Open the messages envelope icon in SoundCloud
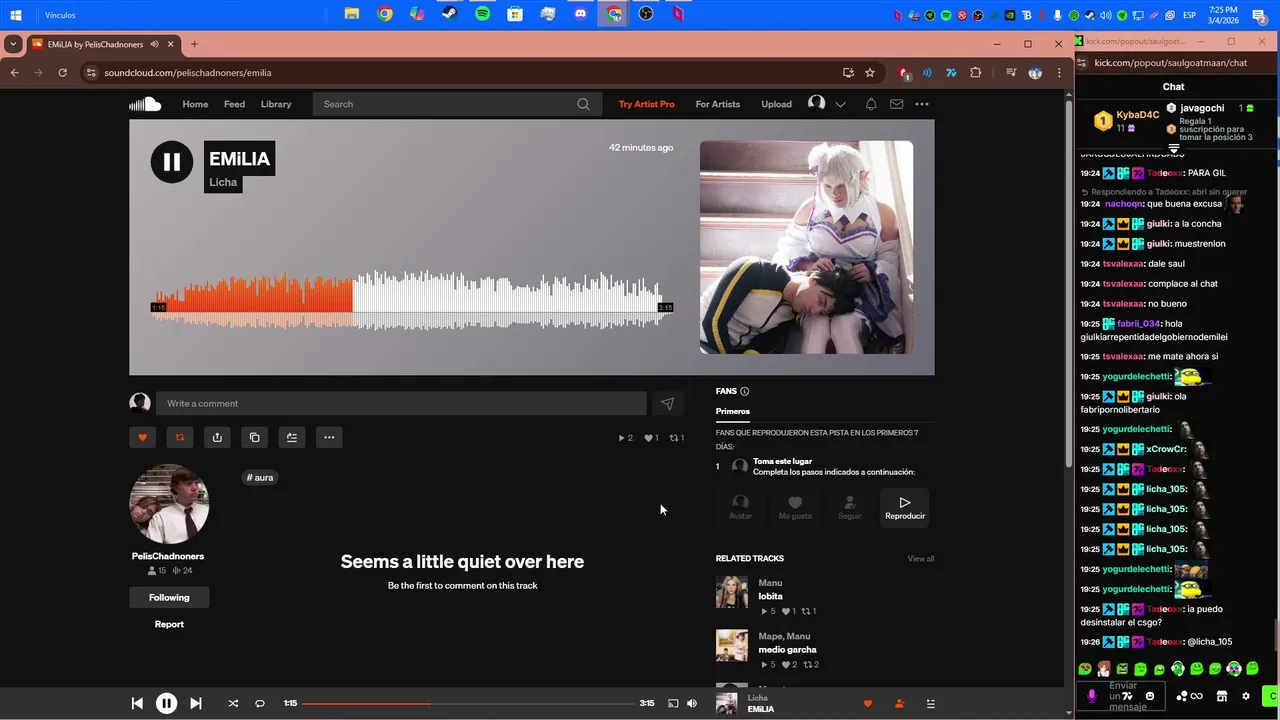The height and width of the screenshot is (720, 1280). pos(897,104)
